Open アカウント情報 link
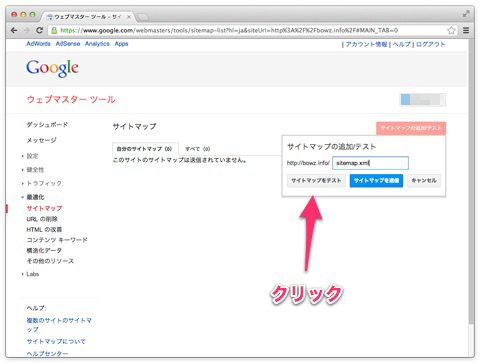This screenshot has height=363, width=480. (366, 44)
